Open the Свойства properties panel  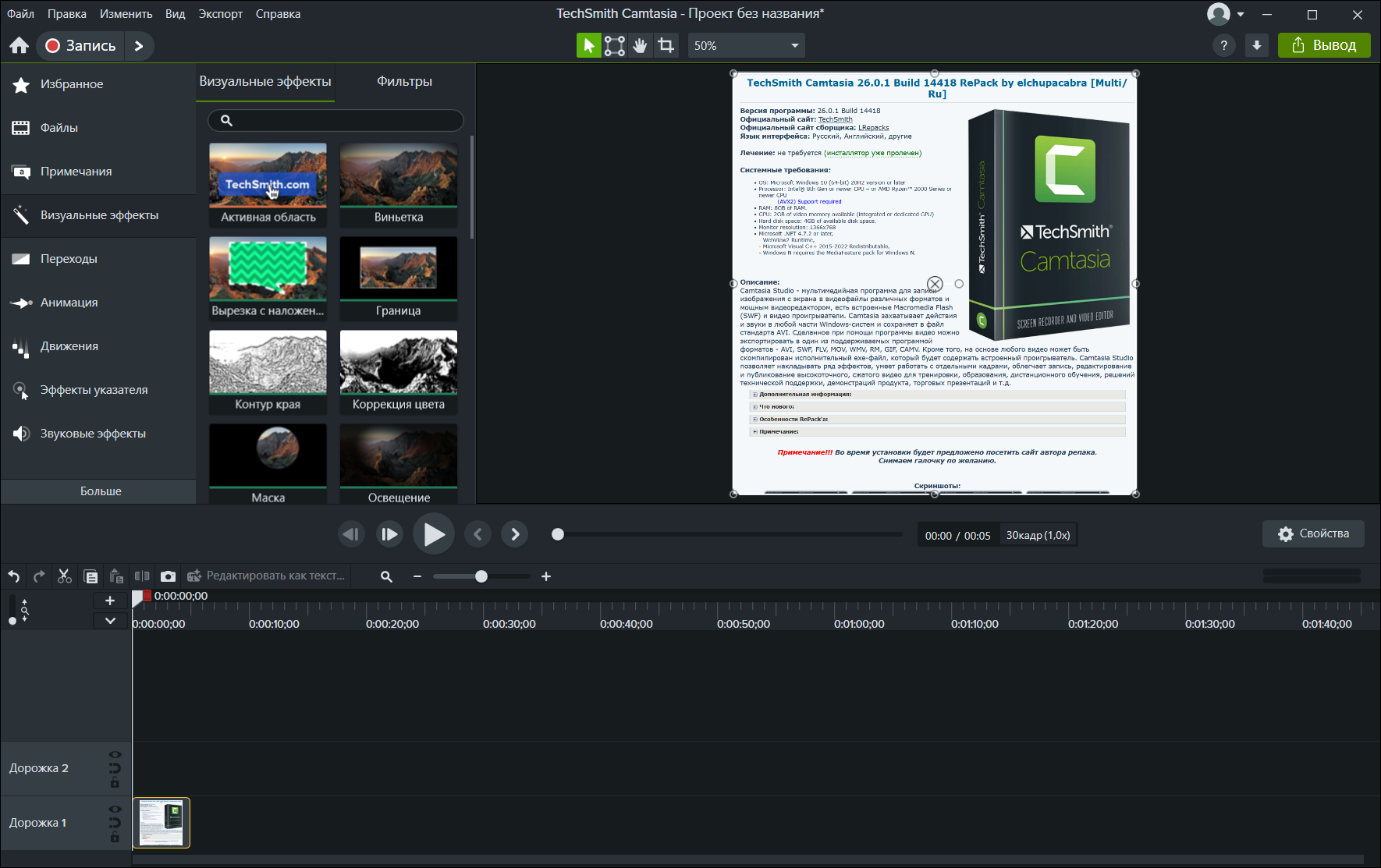(x=1313, y=534)
